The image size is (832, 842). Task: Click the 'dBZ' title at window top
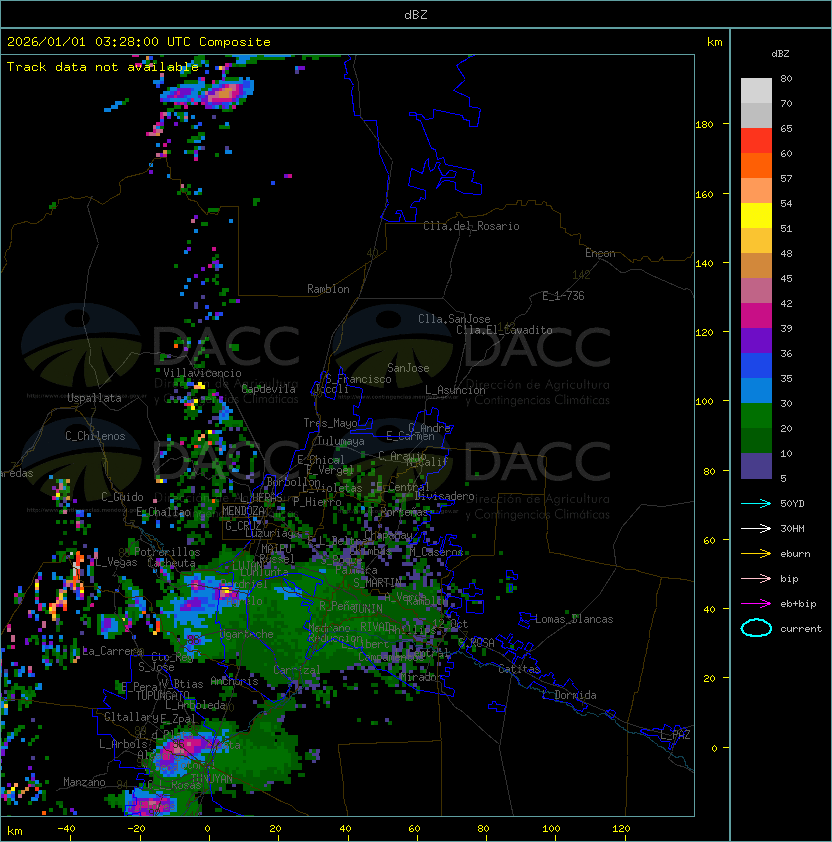pos(416,14)
